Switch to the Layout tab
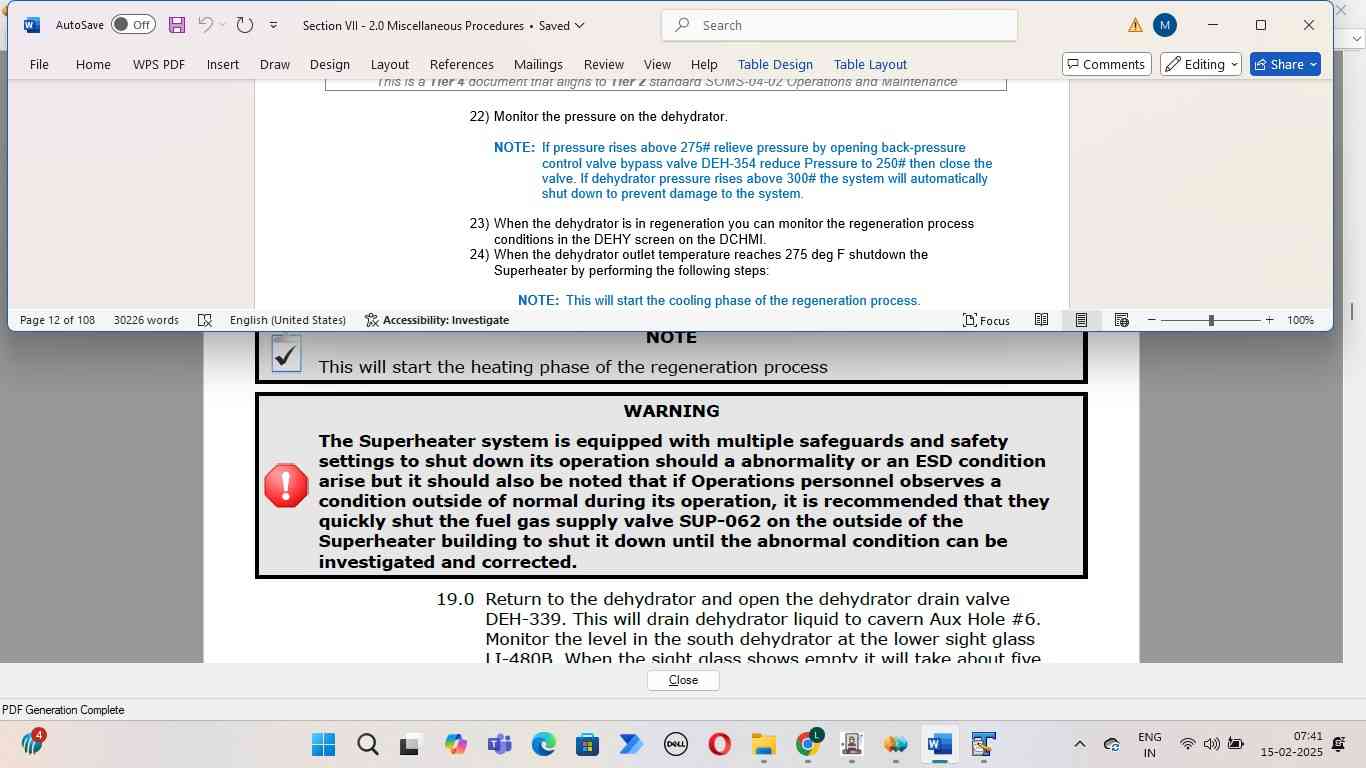 tap(390, 64)
